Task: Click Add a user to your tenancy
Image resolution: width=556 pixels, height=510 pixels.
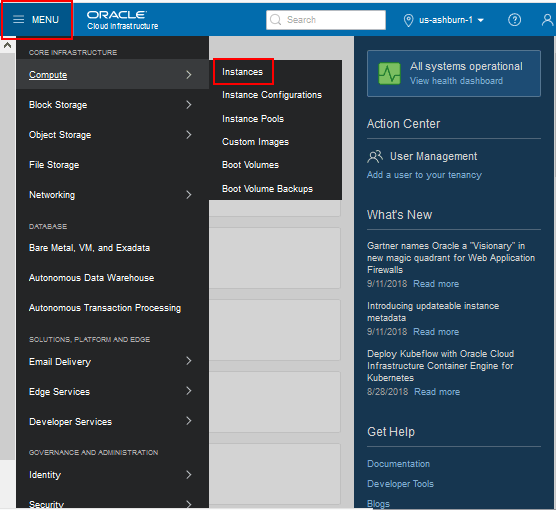Action: (x=424, y=175)
